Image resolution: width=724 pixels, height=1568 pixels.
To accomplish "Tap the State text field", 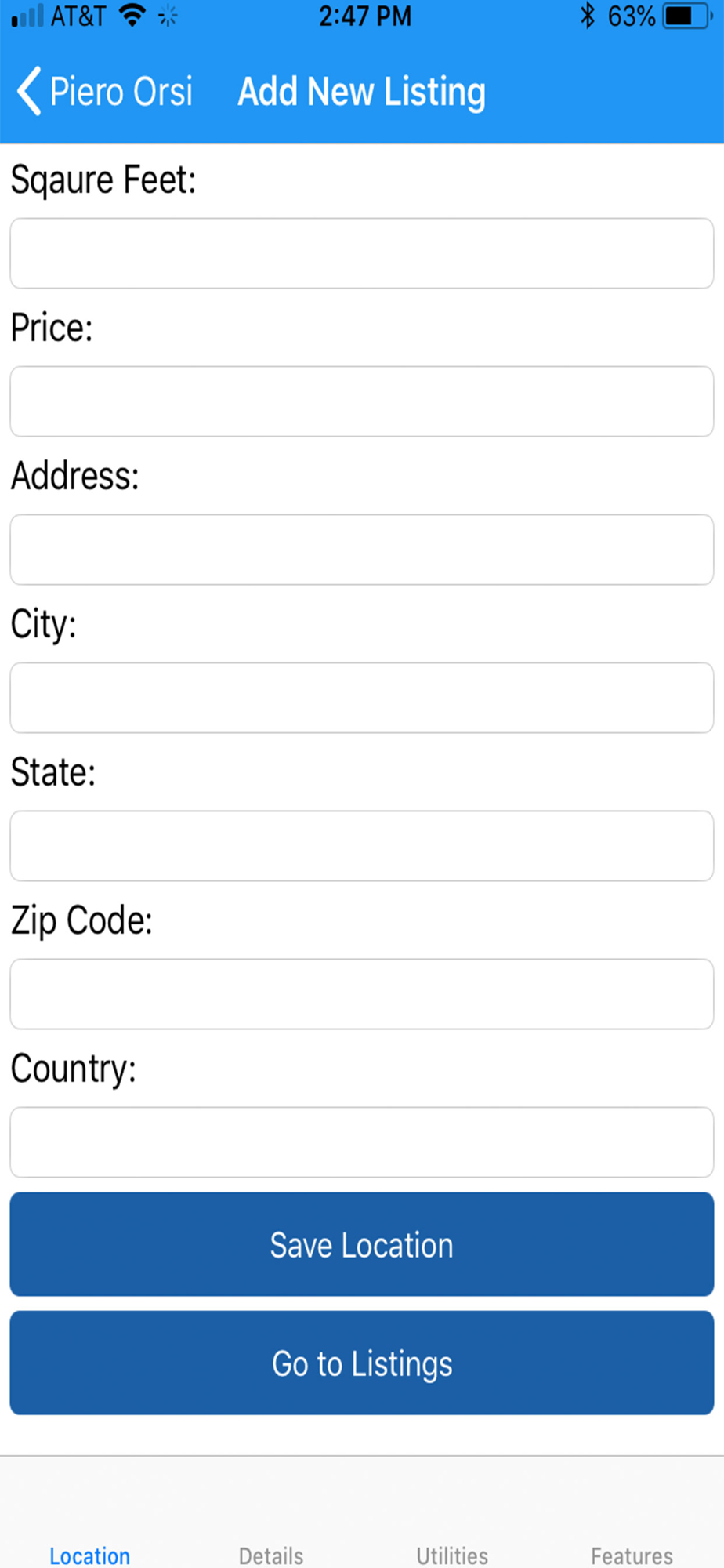I will click(362, 846).
